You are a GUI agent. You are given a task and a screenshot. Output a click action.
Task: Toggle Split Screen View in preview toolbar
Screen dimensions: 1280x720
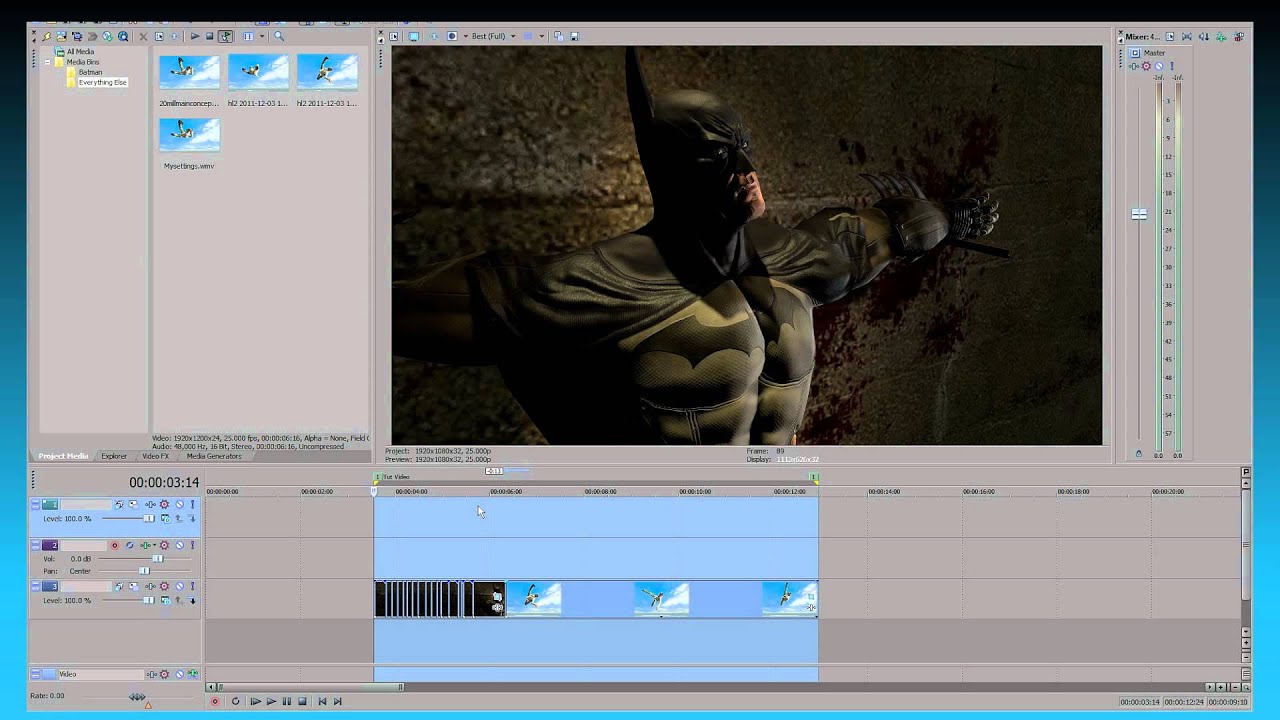click(452, 36)
